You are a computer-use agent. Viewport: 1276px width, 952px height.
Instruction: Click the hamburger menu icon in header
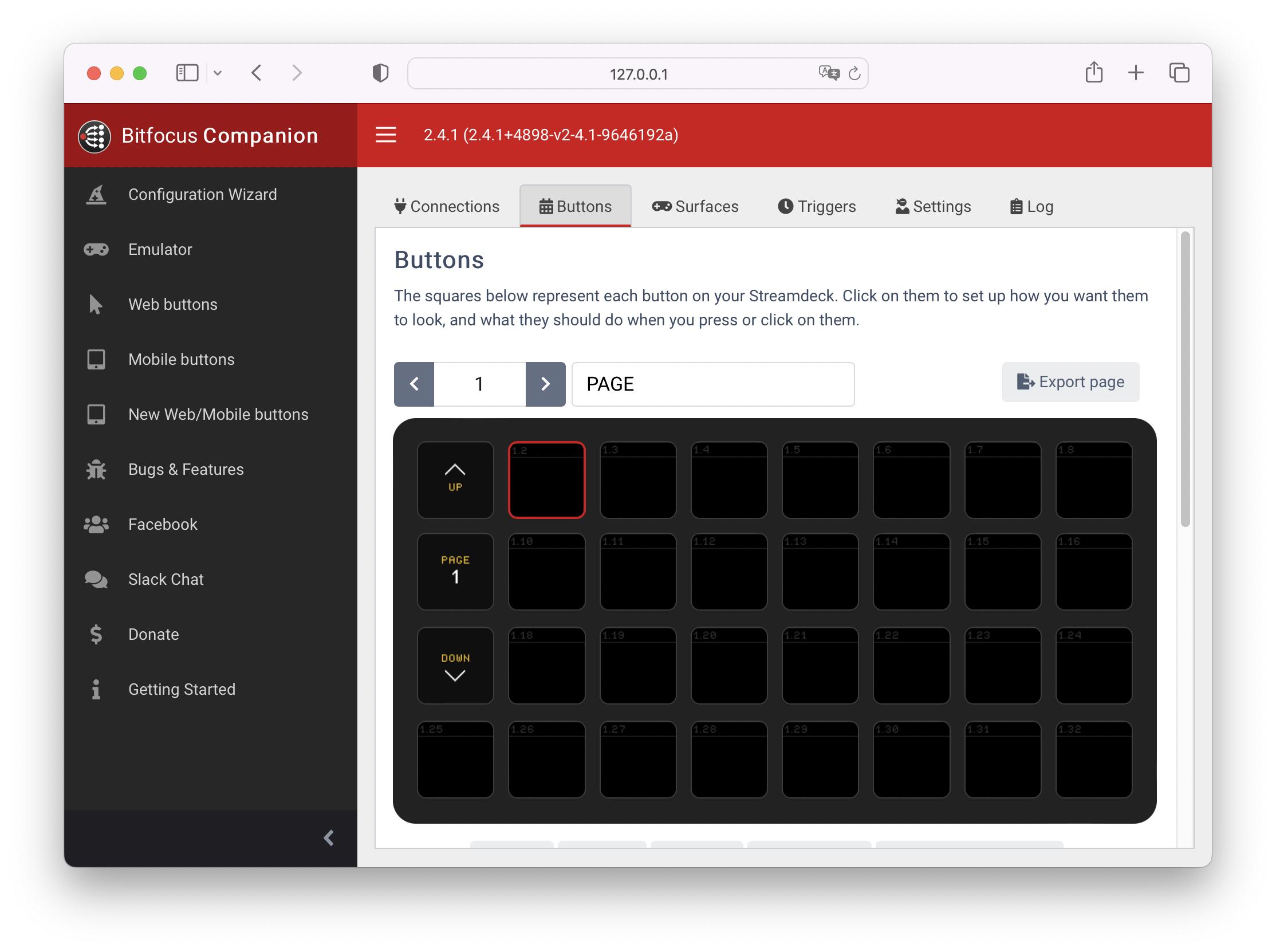pos(385,135)
